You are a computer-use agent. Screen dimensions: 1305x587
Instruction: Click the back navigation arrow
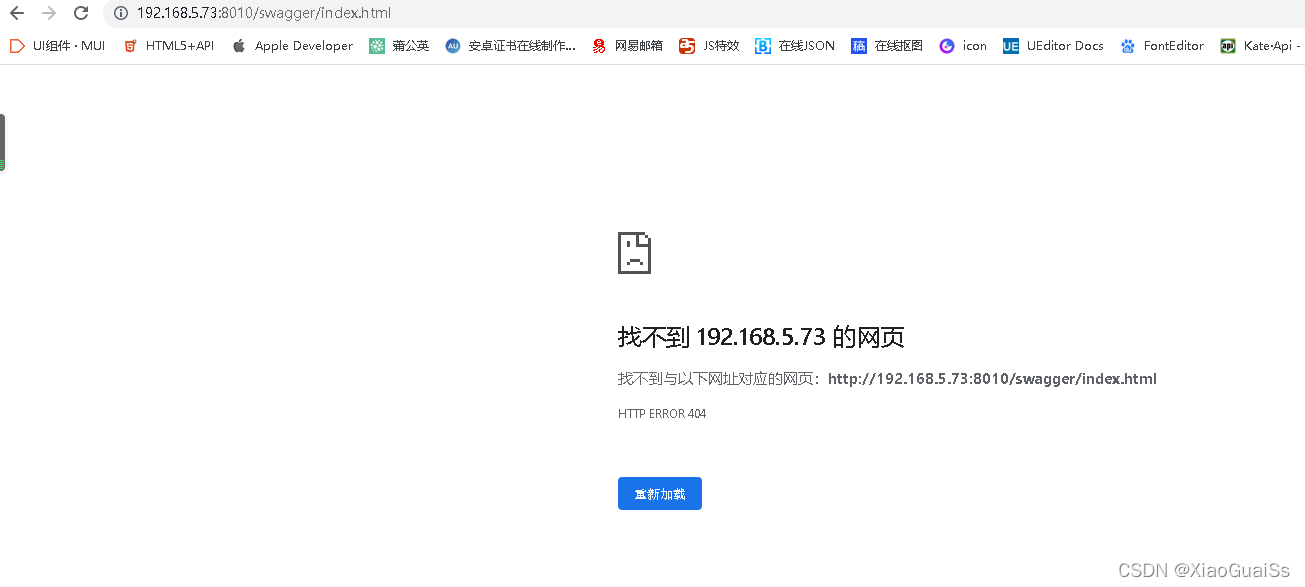[18, 14]
